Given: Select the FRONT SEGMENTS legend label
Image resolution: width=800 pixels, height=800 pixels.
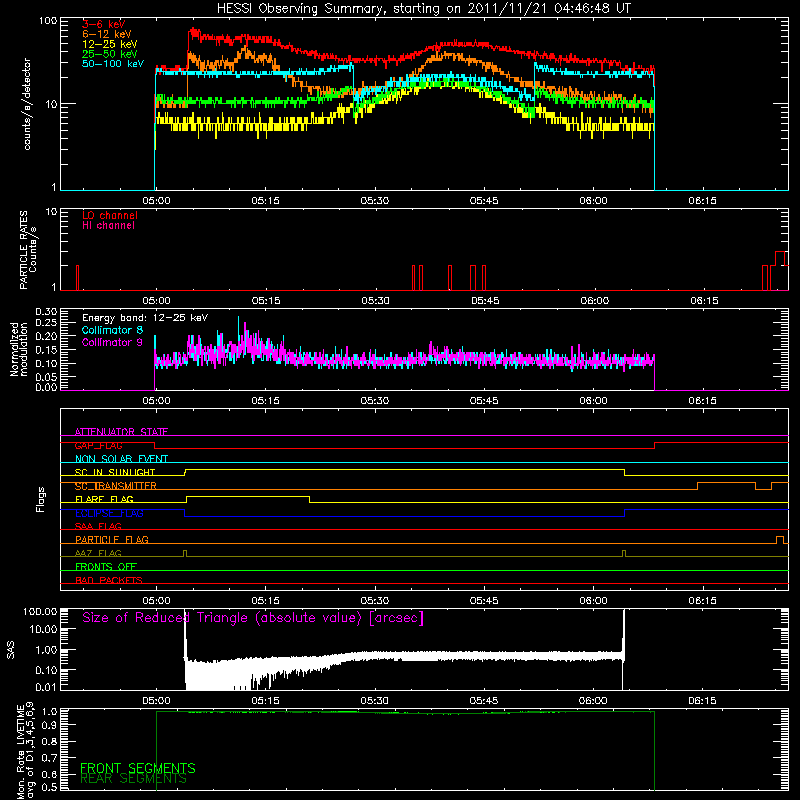Looking at the screenshot, I should click(138, 768).
